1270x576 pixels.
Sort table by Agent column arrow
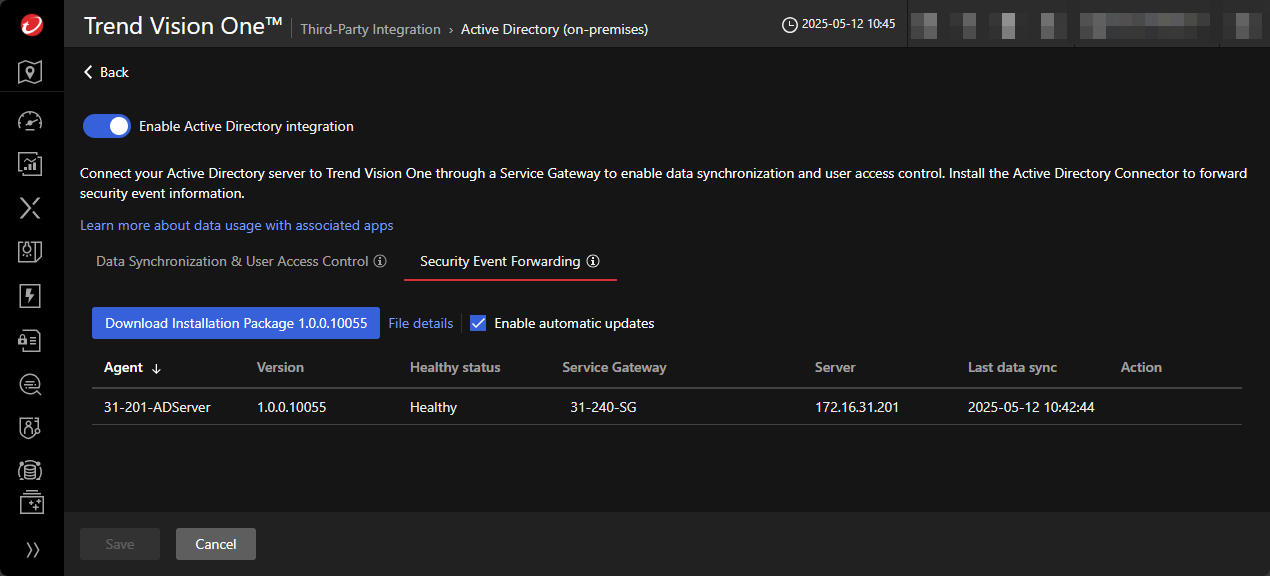pyautogui.click(x=156, y=368)
